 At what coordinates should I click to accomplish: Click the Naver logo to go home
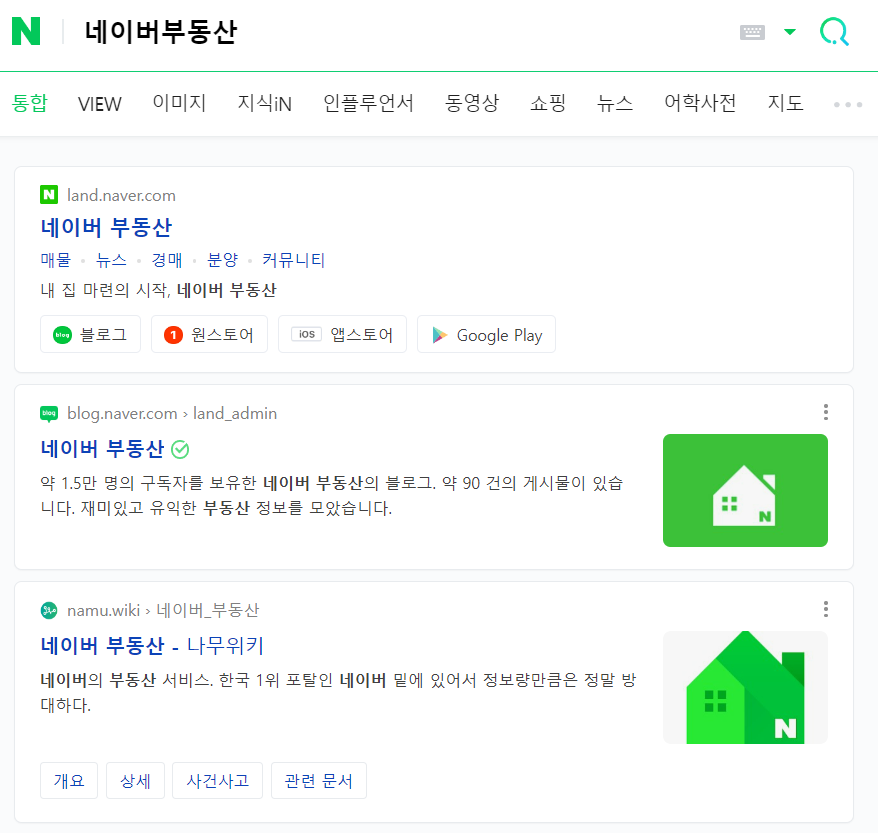(x=27, y=31)
